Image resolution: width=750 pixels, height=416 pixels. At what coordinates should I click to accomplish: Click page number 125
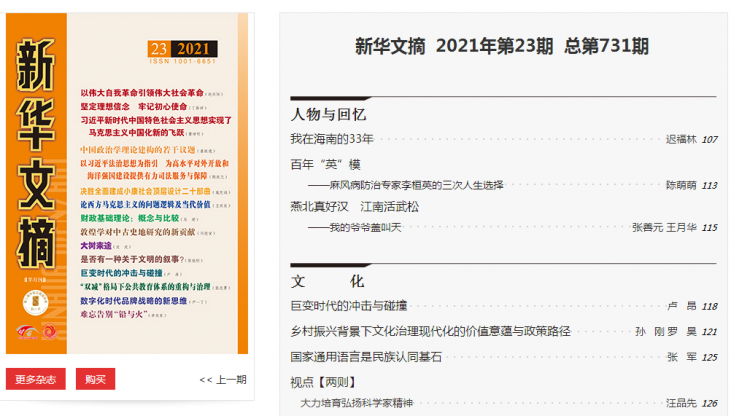point(709,358)
